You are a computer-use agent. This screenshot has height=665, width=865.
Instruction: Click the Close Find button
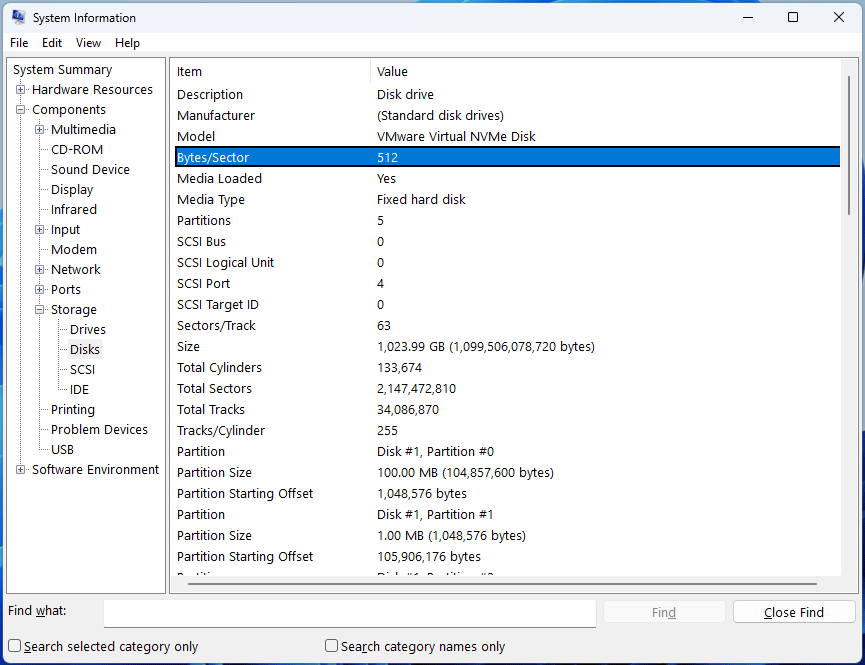tap(793, 611)
